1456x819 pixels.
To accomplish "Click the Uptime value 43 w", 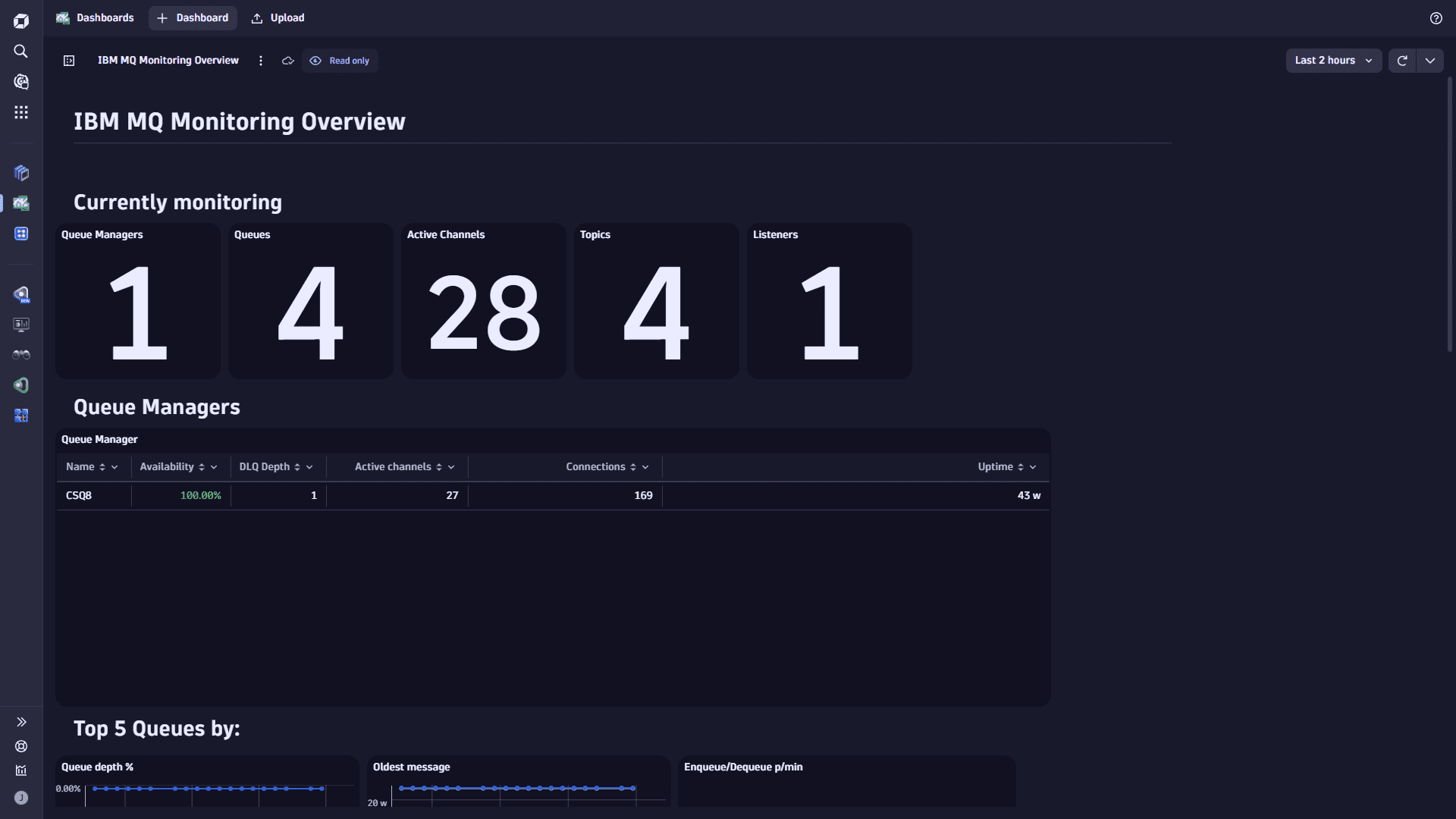I will coord(1029,495).
